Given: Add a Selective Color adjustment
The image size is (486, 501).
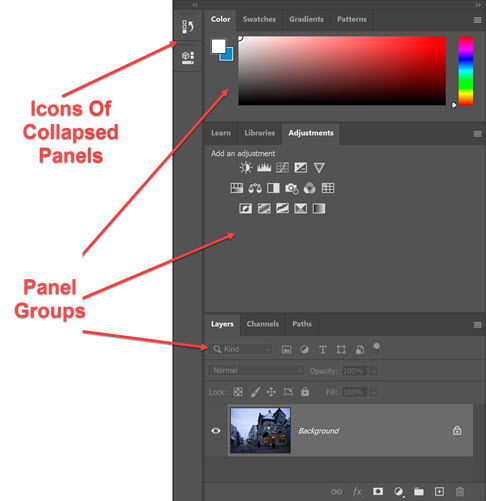Looking at the screenshot, I should pyautogui.click(x=301, y=209).
